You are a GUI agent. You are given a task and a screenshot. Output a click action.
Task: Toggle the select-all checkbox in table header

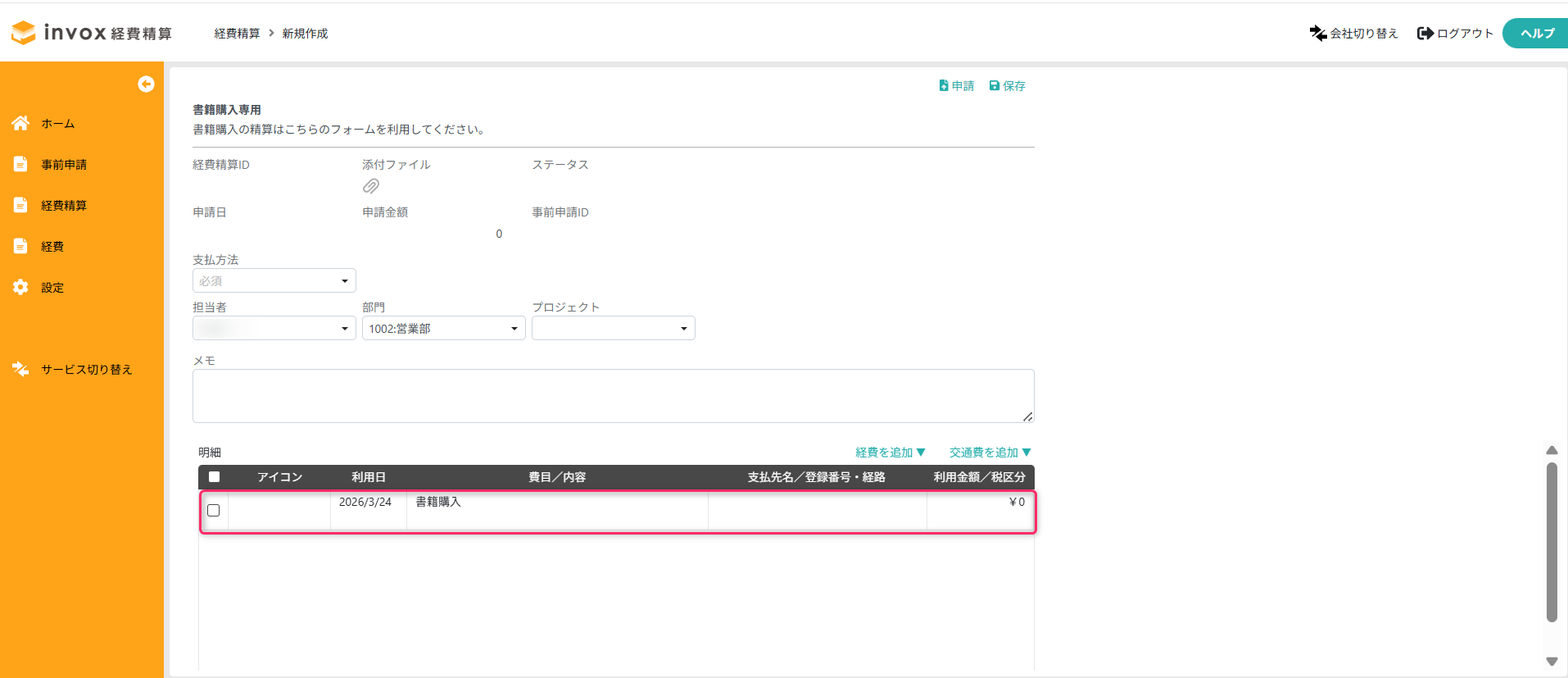214,476
